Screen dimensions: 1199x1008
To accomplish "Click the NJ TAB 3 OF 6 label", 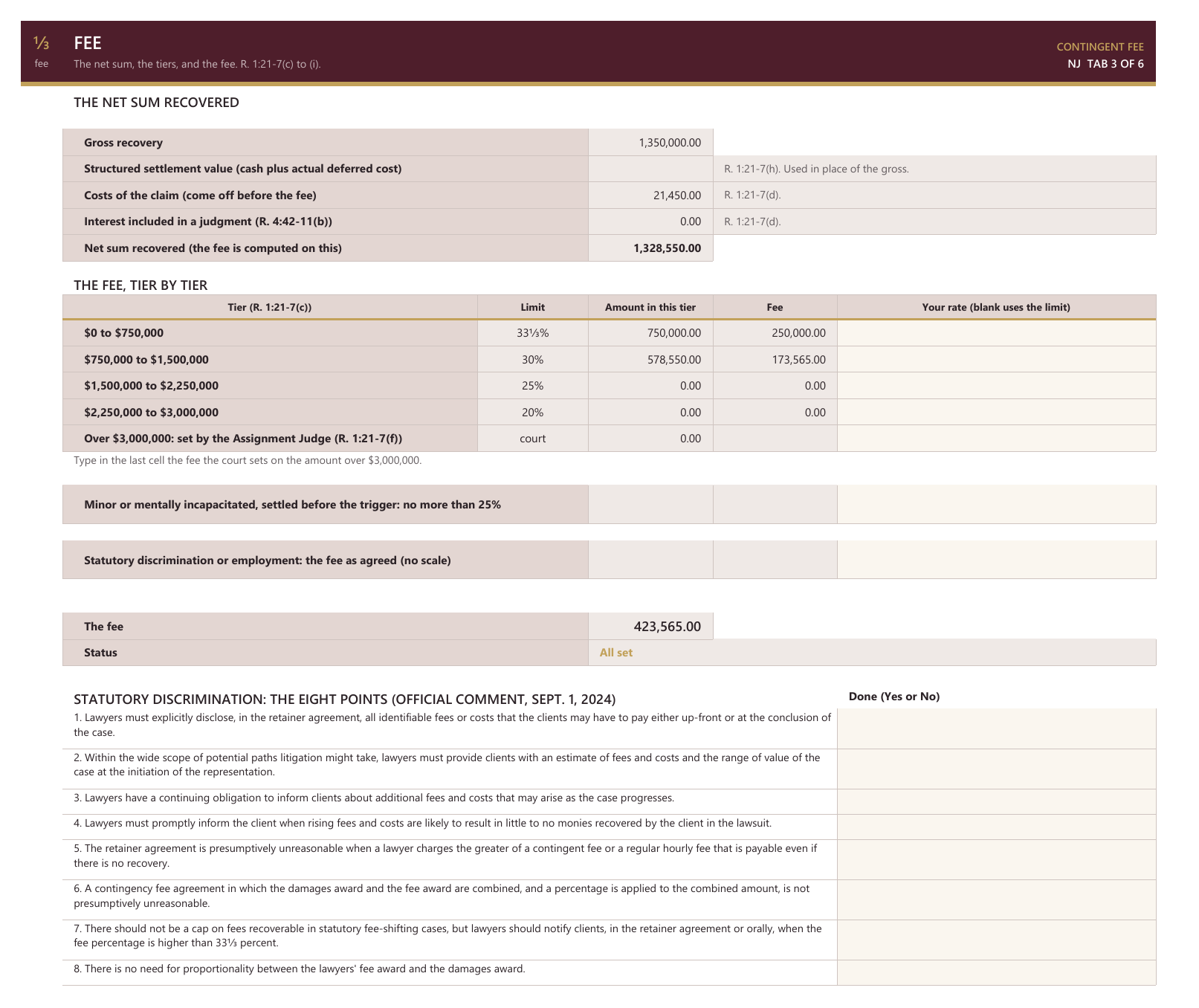I will [1105, 64].
